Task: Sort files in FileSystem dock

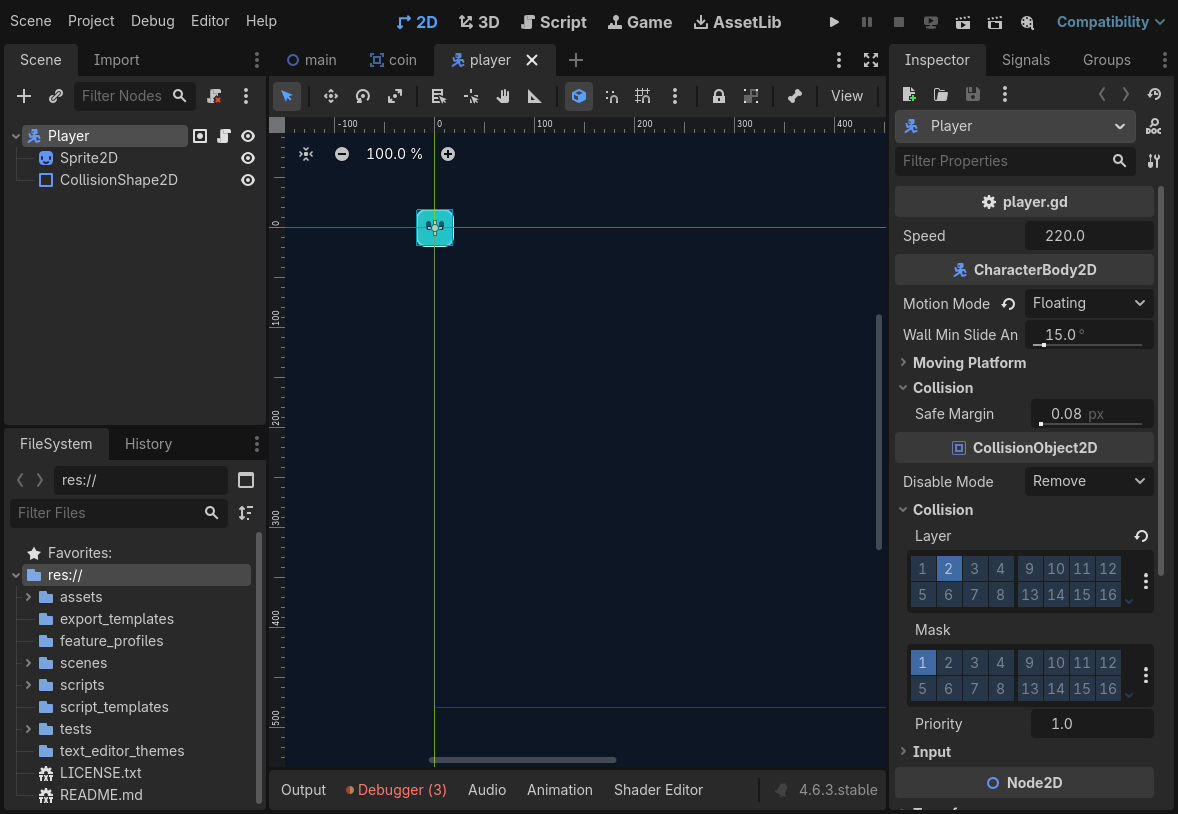Action: click(x=246, y=513)
